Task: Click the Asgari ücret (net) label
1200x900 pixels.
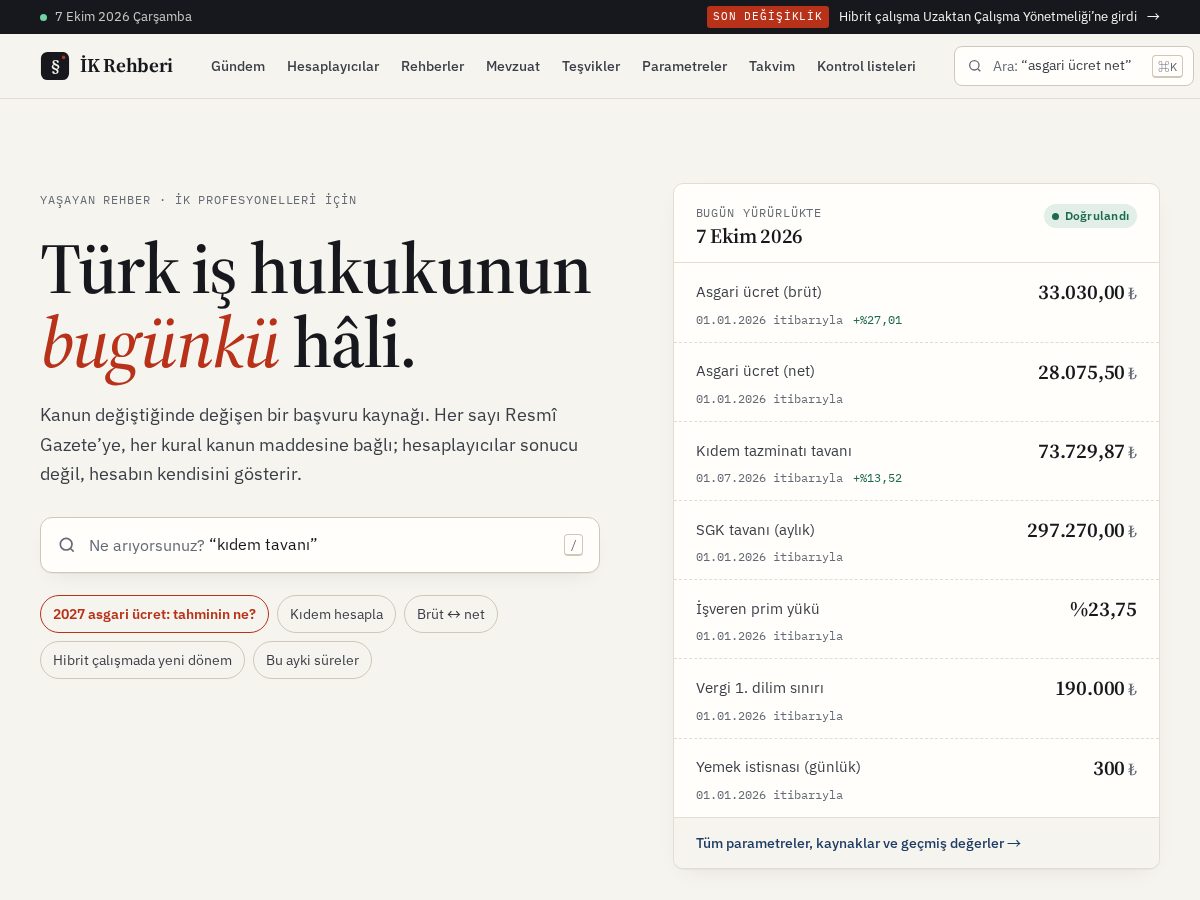Action: pyautogui.click(x=755, y=371)
